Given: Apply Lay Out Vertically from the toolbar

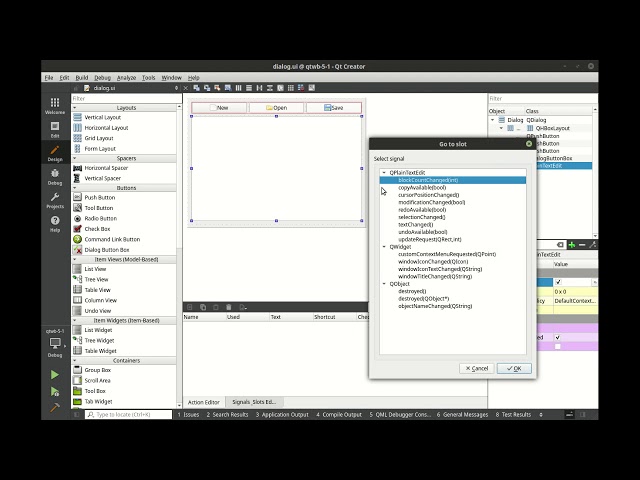Looking at the screenshot, I should pos(249,88).
